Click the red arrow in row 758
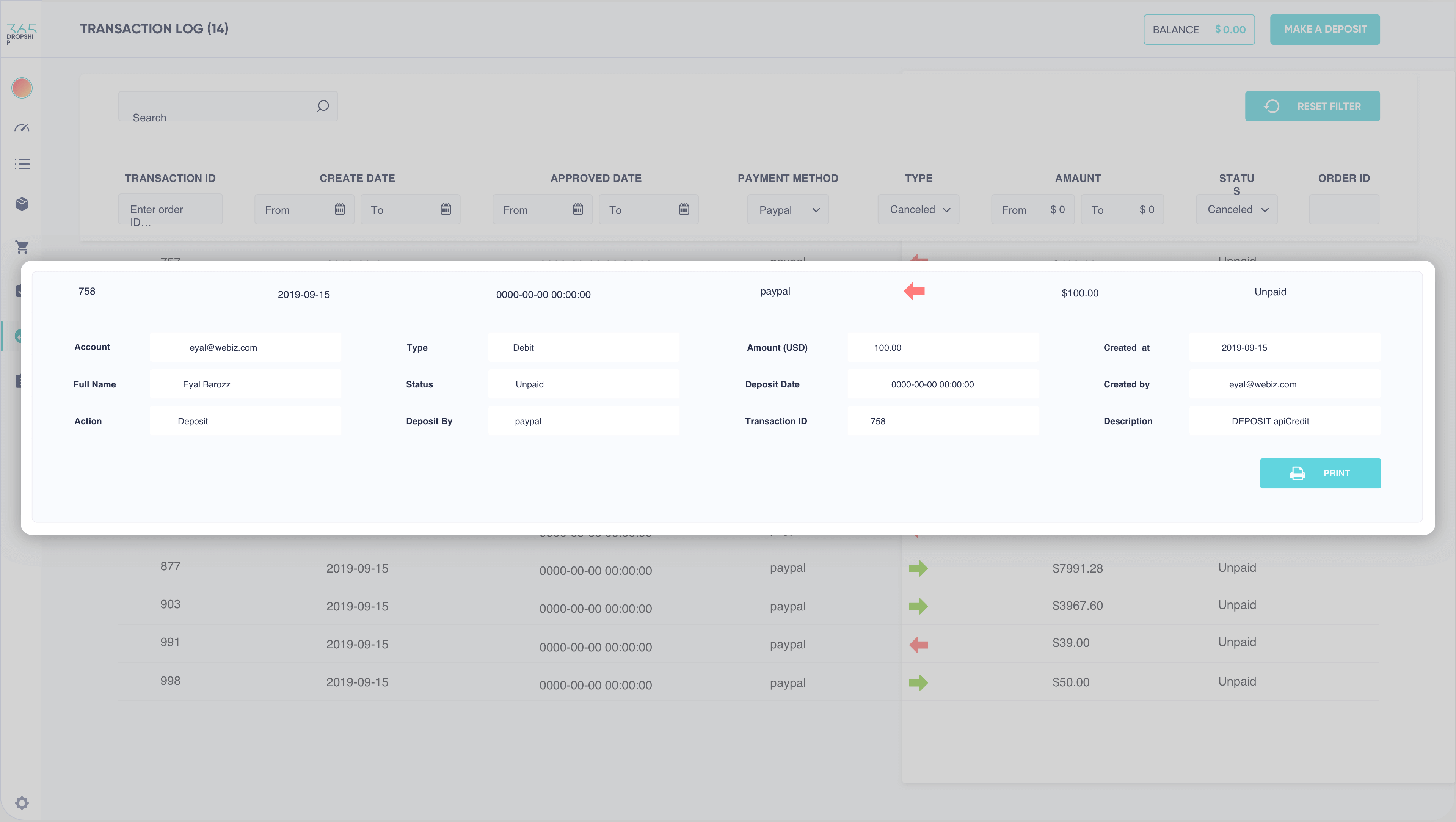Screen dimensions: 1456x822 [x=914, y=291]
